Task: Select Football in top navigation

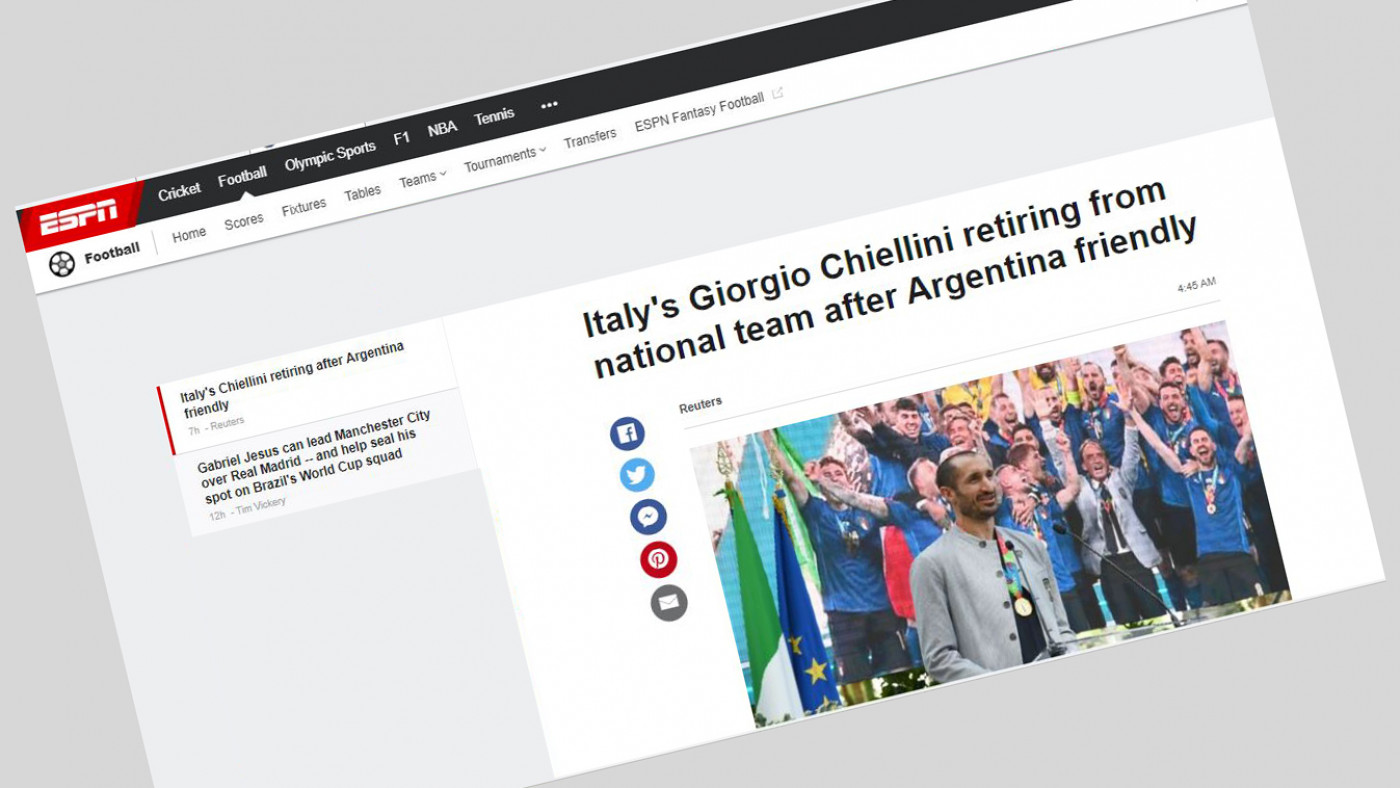Action: pyautogui.click(x=242, y=176)
